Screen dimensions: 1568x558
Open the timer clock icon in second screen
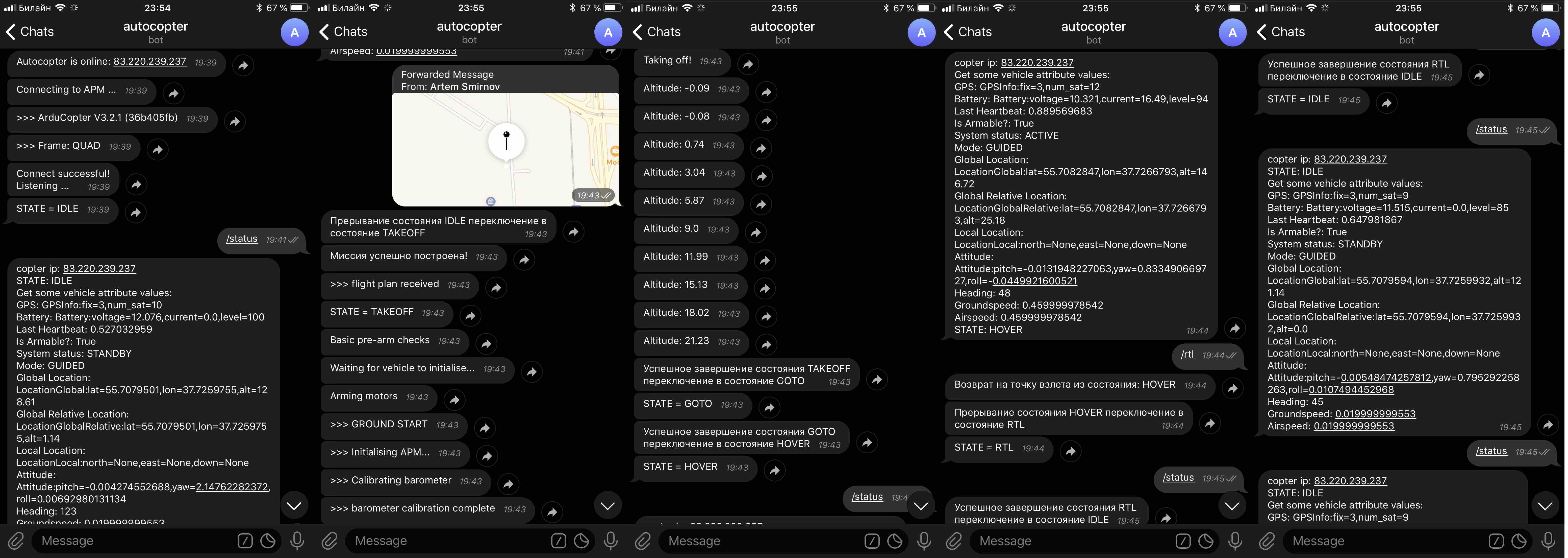click(x=581, y=541)
